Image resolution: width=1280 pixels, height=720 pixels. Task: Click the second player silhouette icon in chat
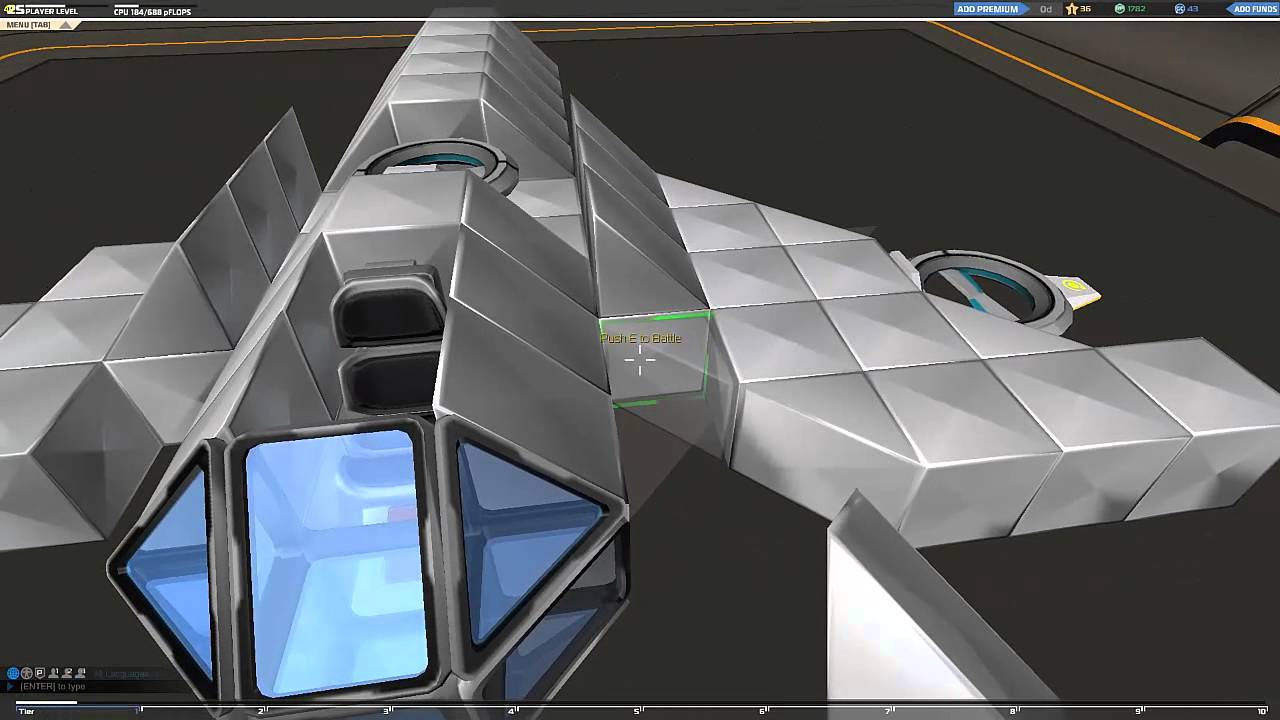67,673
